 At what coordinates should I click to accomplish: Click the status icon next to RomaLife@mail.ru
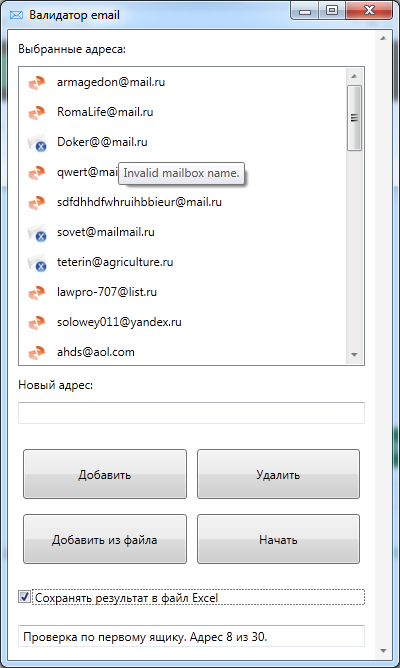(37, 113)
